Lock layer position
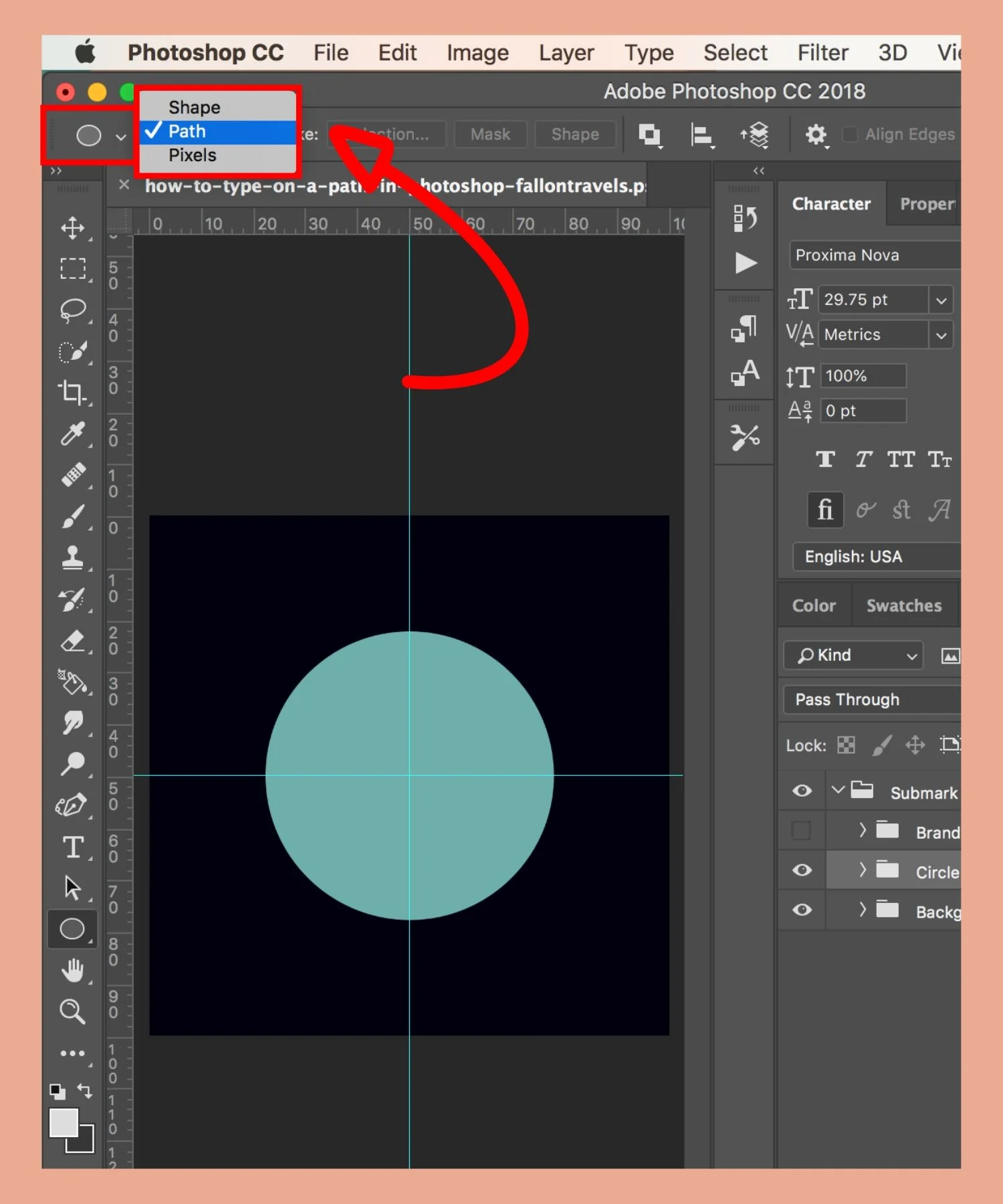 [915, 745]
